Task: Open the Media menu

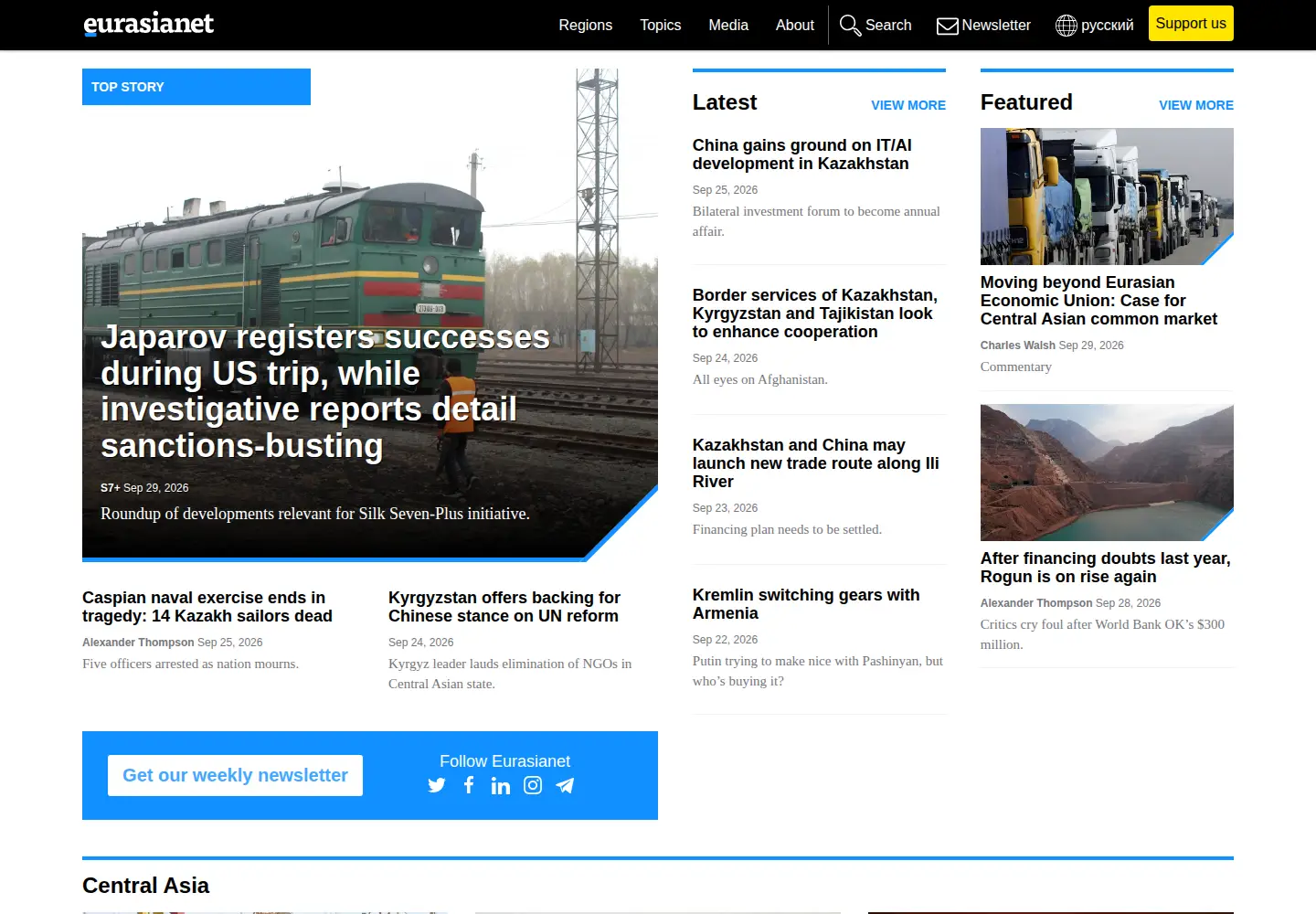Action: 728,26
